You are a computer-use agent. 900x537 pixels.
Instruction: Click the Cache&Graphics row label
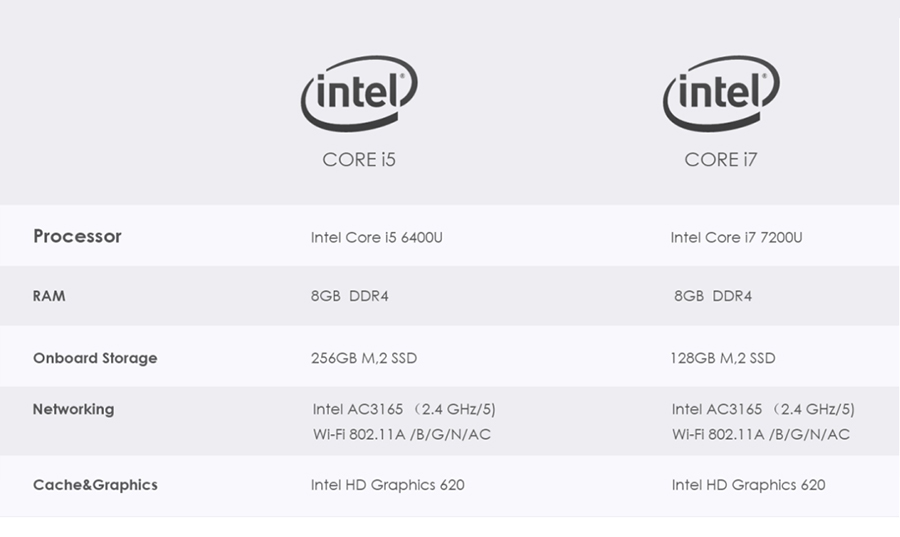pyautogui.click(x=95, y=485)
